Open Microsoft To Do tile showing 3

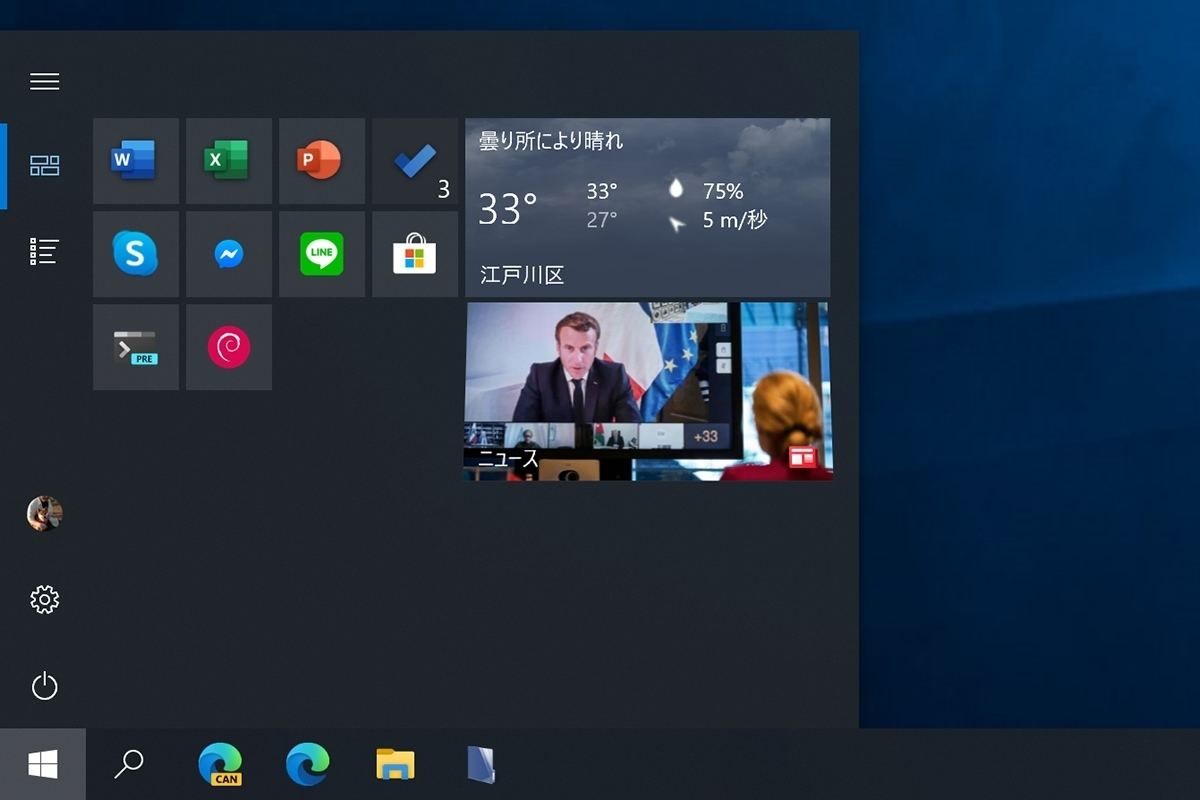tap(415, 161)
